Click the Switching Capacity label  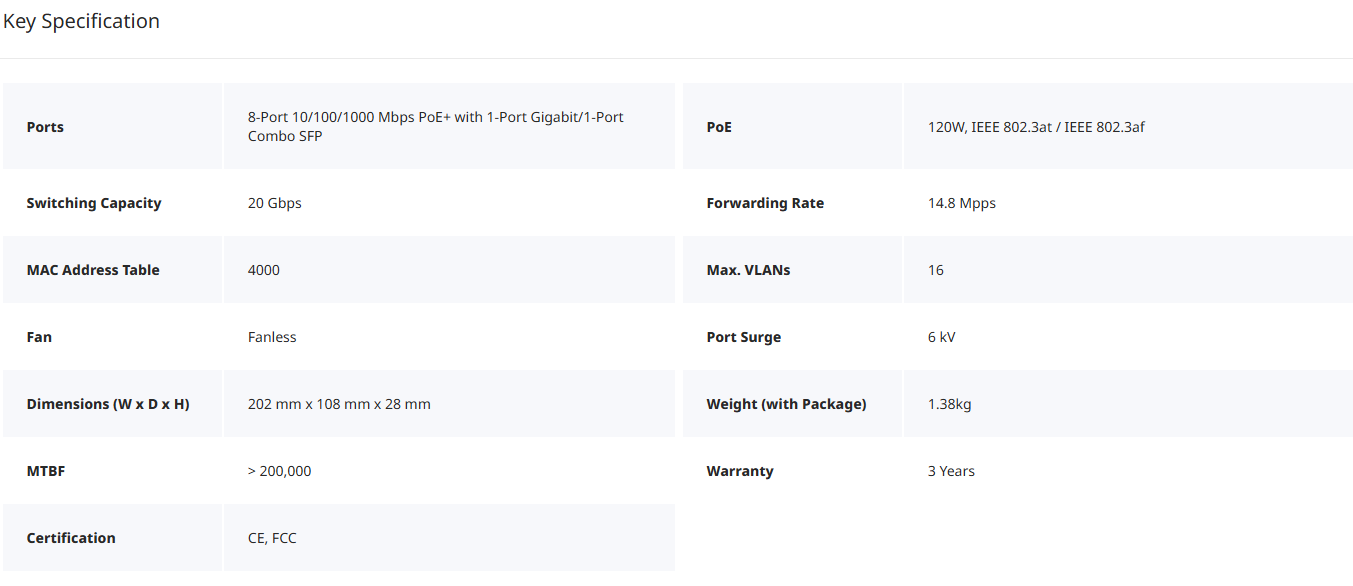(x=94, y=203)
